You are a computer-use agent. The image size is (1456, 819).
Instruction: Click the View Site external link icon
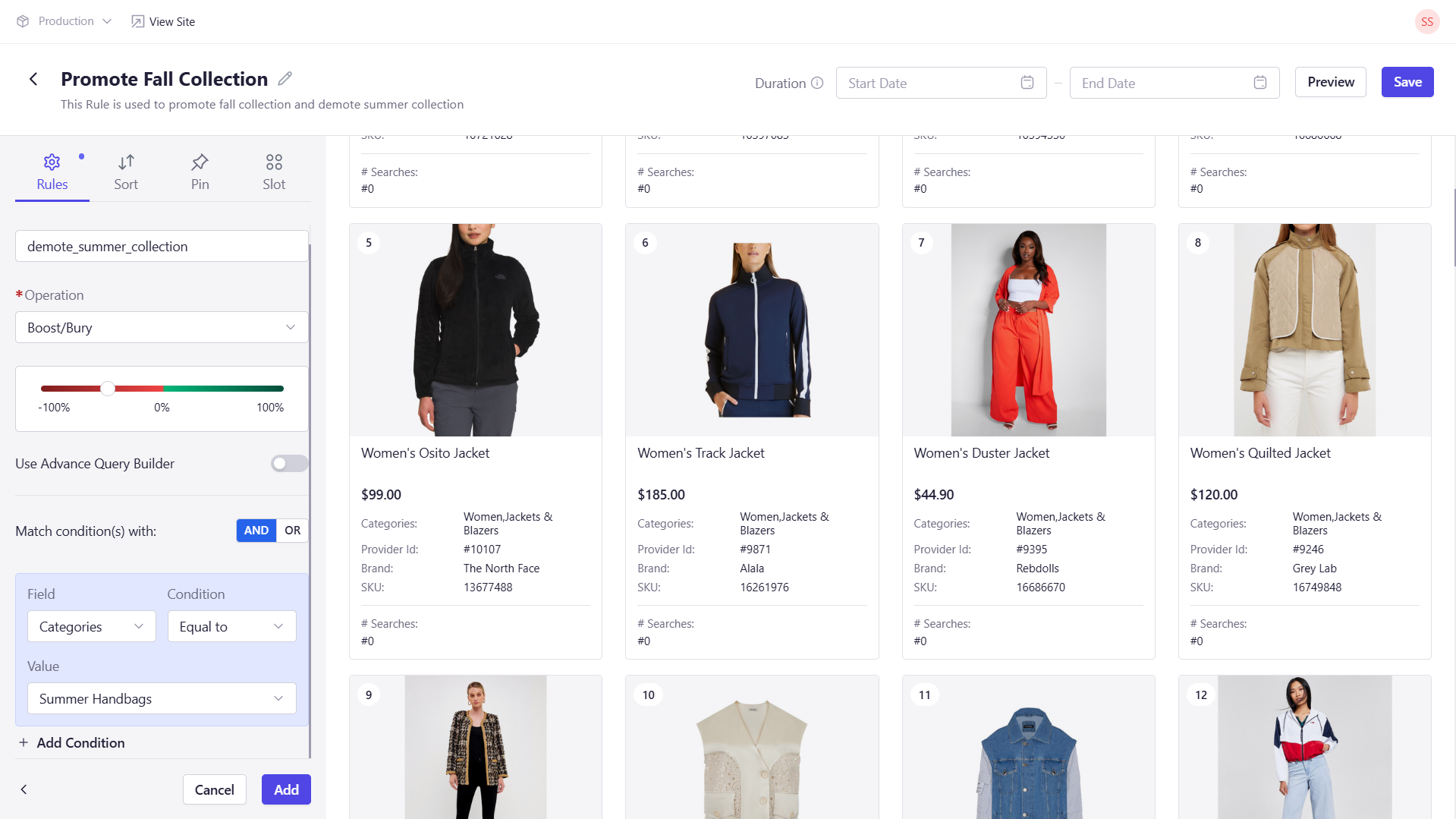tap(137, 21)
